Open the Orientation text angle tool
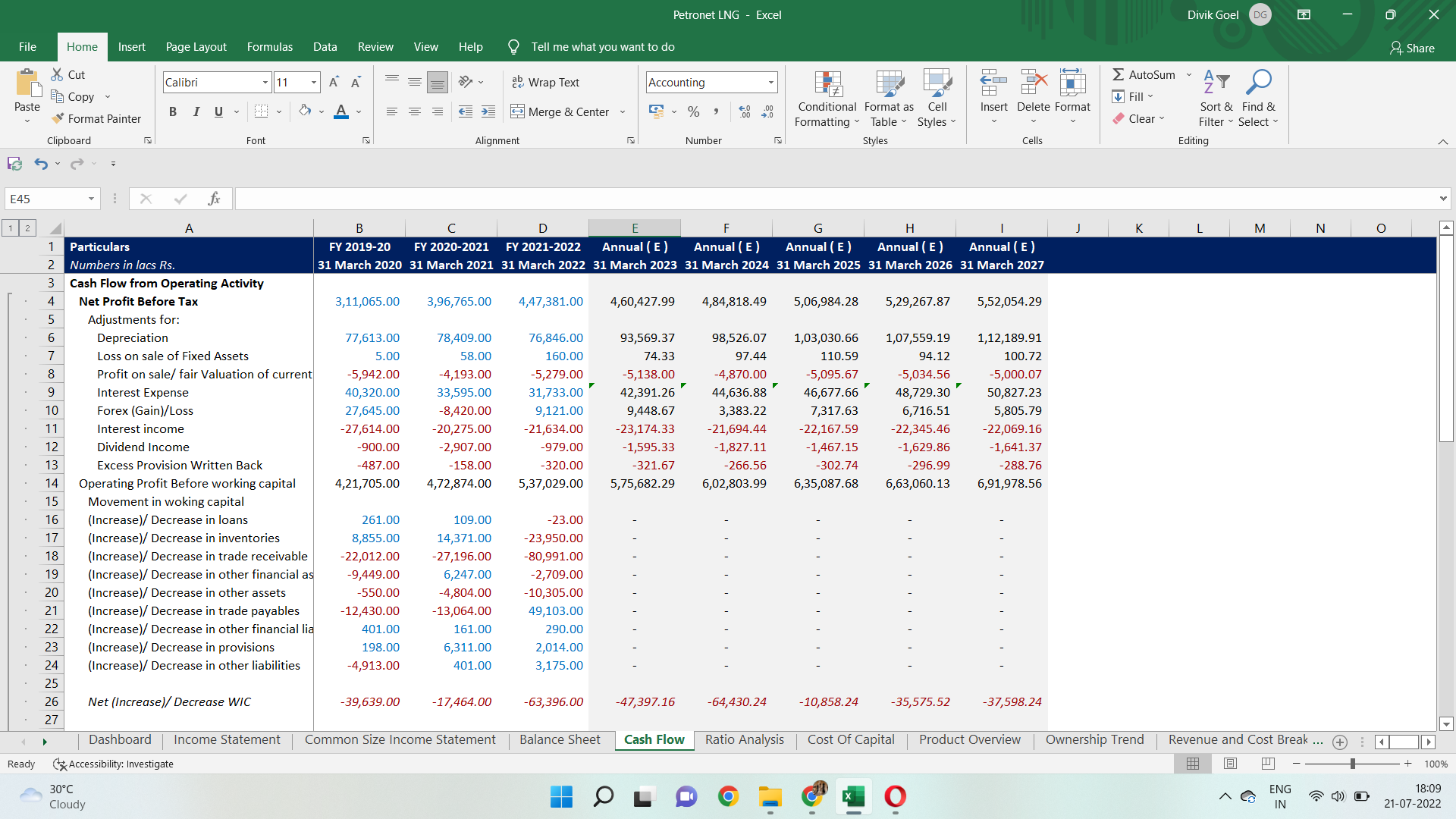Screen dimensions: 1456x819 pyautogui.click(x=466, y=82)
